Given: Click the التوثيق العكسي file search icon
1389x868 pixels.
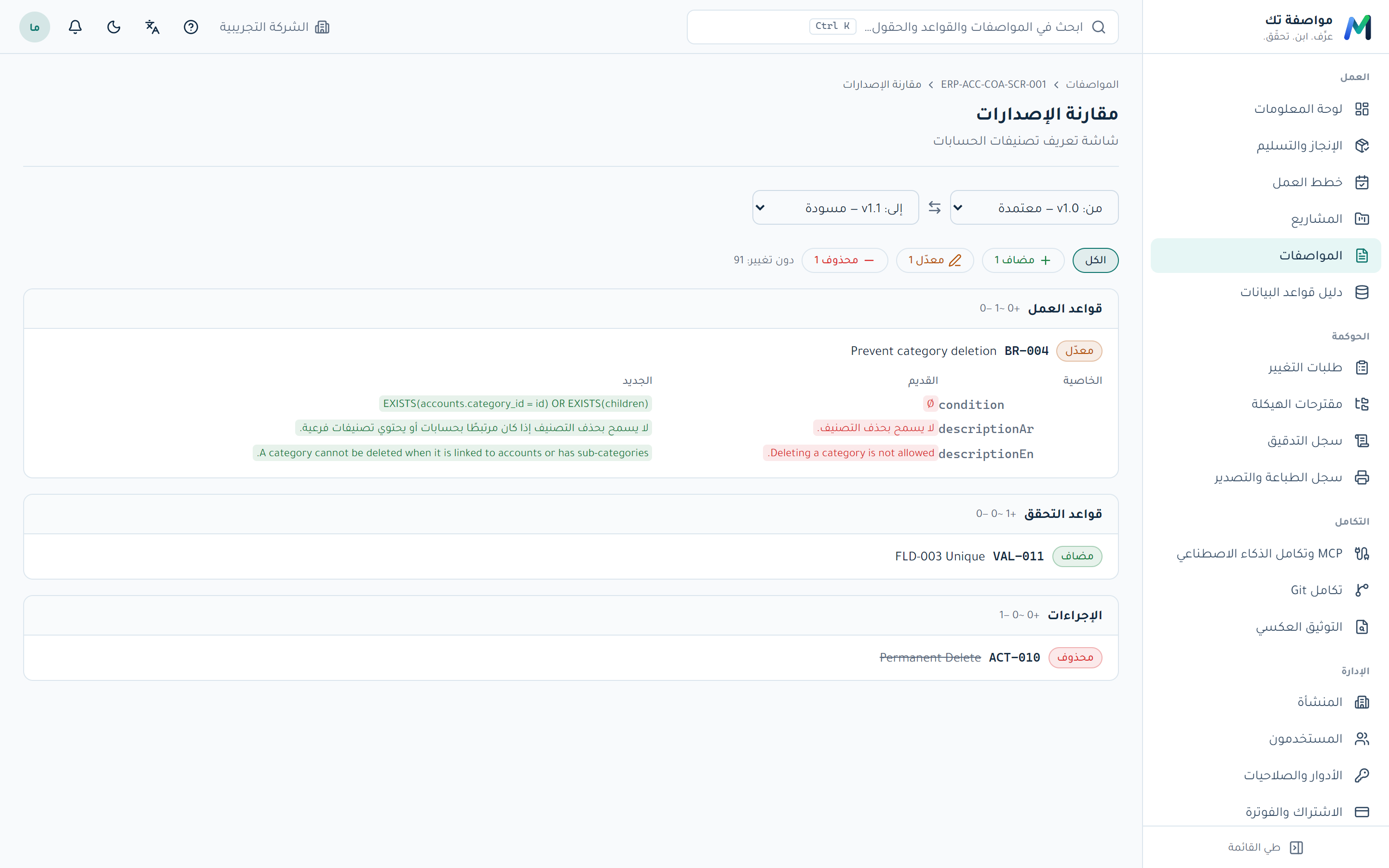Looking at the screenshot, I should point(1362,627).
